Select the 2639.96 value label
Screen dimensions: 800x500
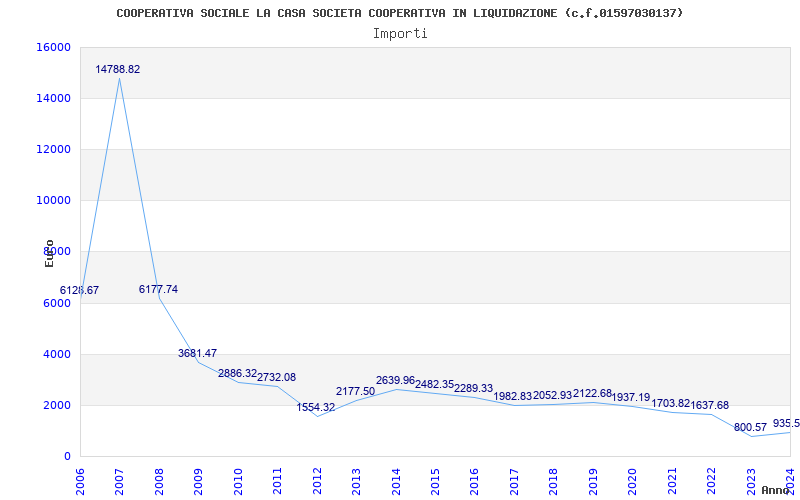[395, 380]
